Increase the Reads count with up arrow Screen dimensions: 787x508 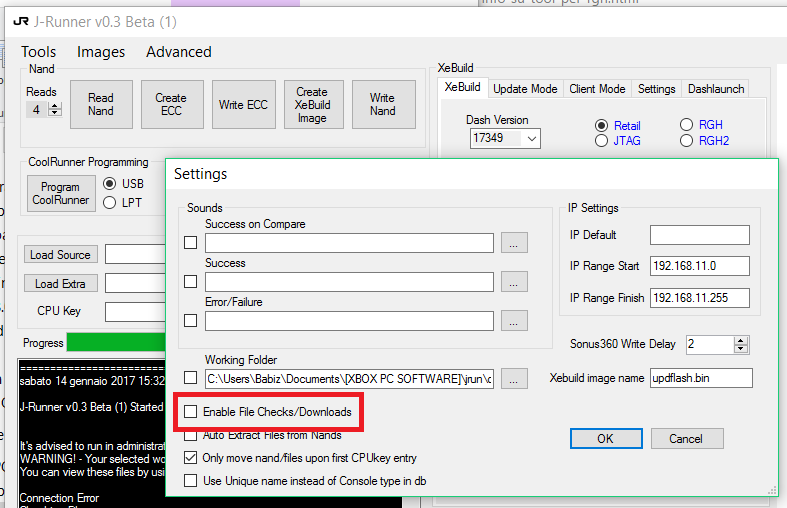55,105
